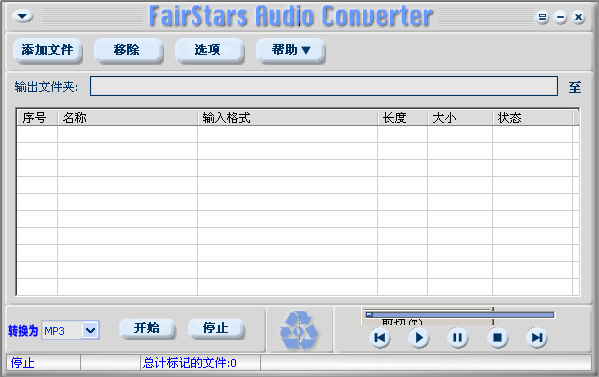Image resolution: width=599 pixels, height=377 pixels.
Task: Click the 大小 column header
Action: 460,118
